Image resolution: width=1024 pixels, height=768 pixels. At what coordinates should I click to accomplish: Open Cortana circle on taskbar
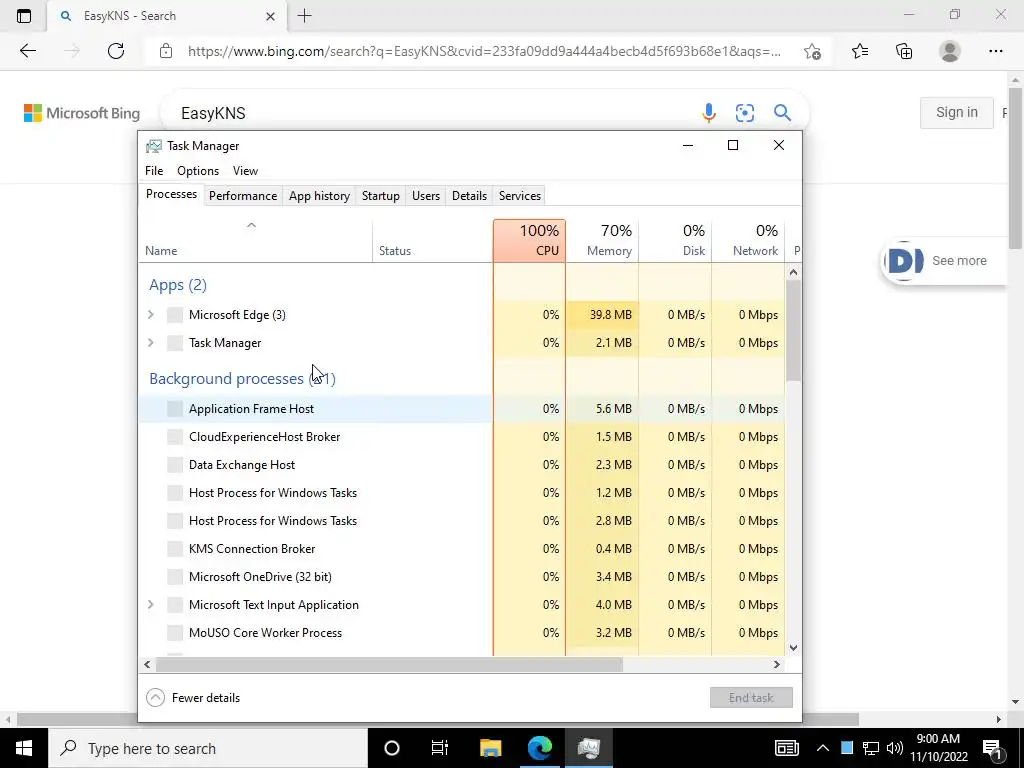[392, 748]
